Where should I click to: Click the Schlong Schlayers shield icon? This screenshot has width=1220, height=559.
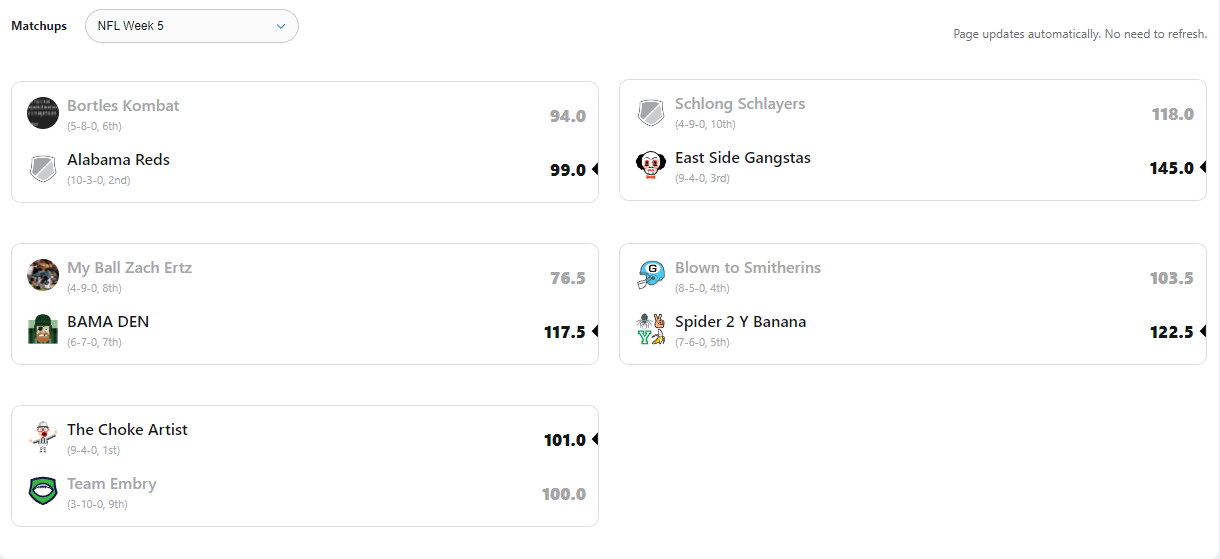651,112
